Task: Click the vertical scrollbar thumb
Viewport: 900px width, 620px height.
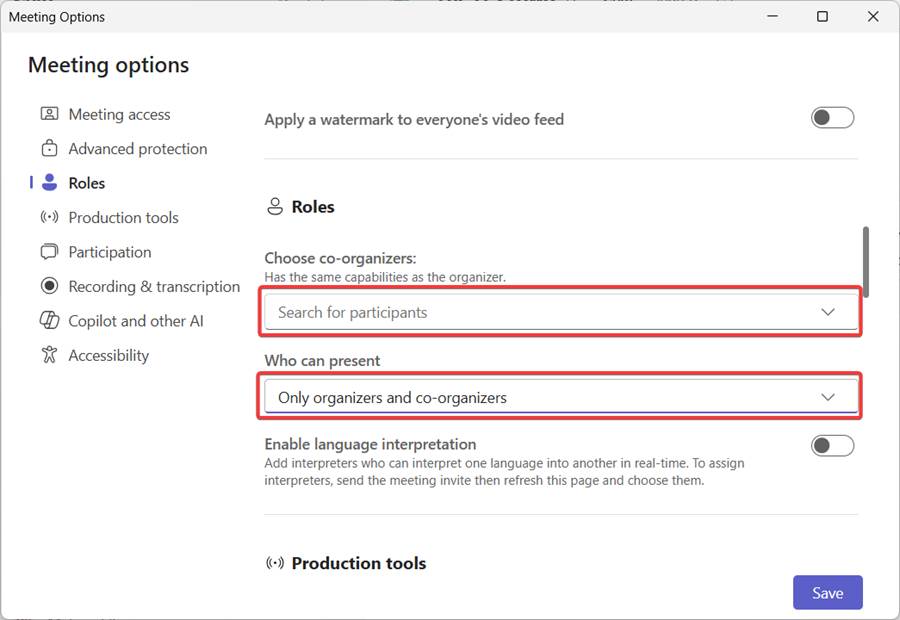Action: point(866,261)
